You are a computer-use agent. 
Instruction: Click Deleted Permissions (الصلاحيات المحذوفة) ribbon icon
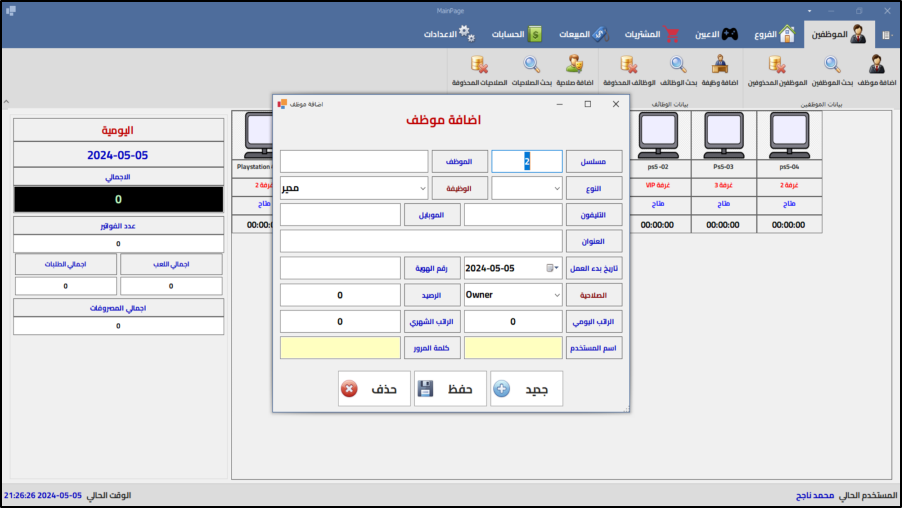pyautogui.click(x=479, y=65)
